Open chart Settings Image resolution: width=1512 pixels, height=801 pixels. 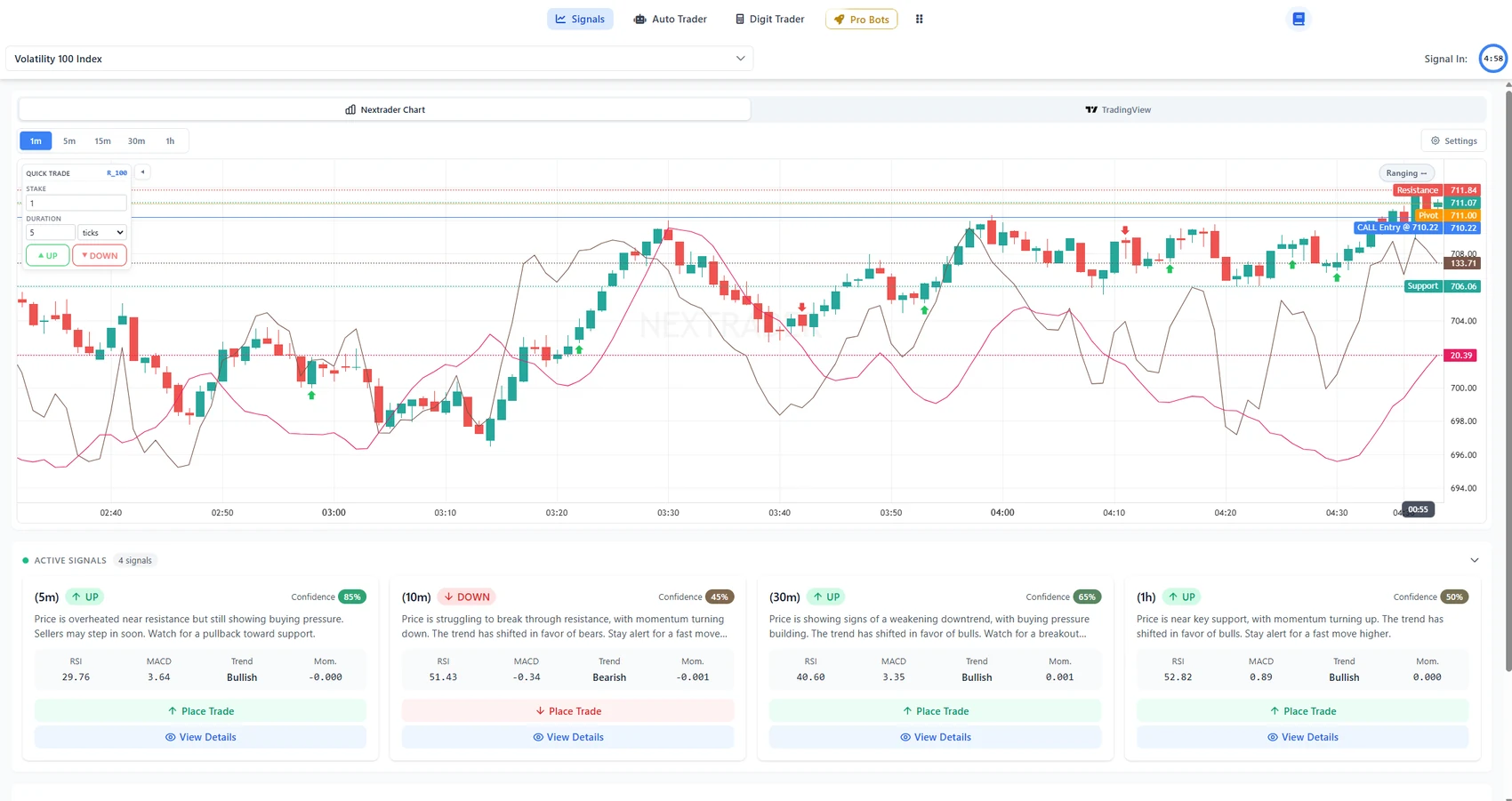[1453, 140]
